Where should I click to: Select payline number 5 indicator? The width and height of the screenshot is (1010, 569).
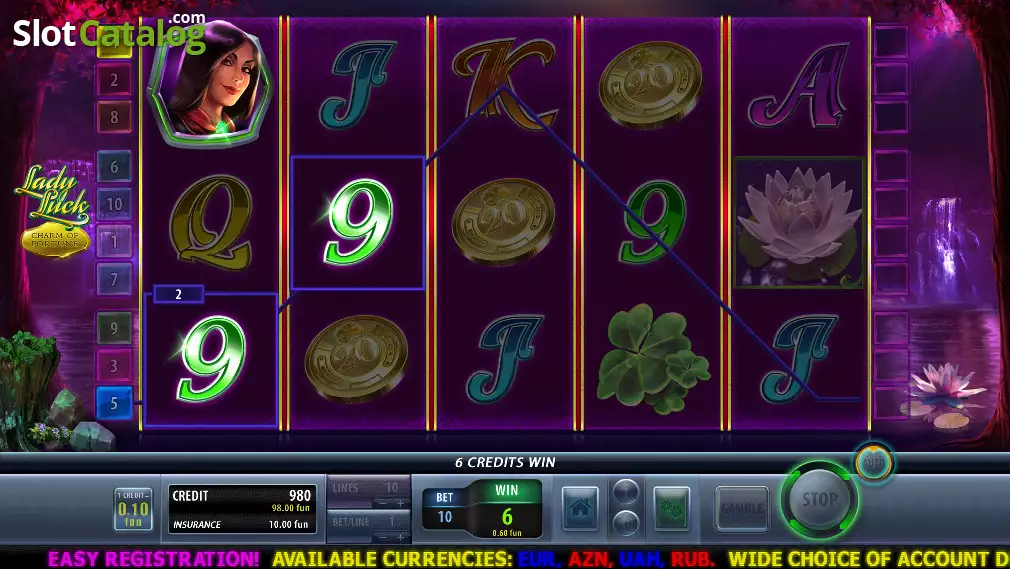click(x=114, y=403)
